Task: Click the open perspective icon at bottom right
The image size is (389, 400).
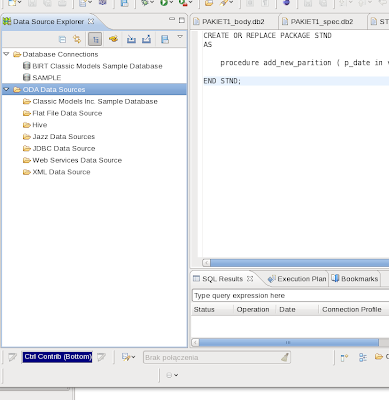Action: [x=344, y=358]
